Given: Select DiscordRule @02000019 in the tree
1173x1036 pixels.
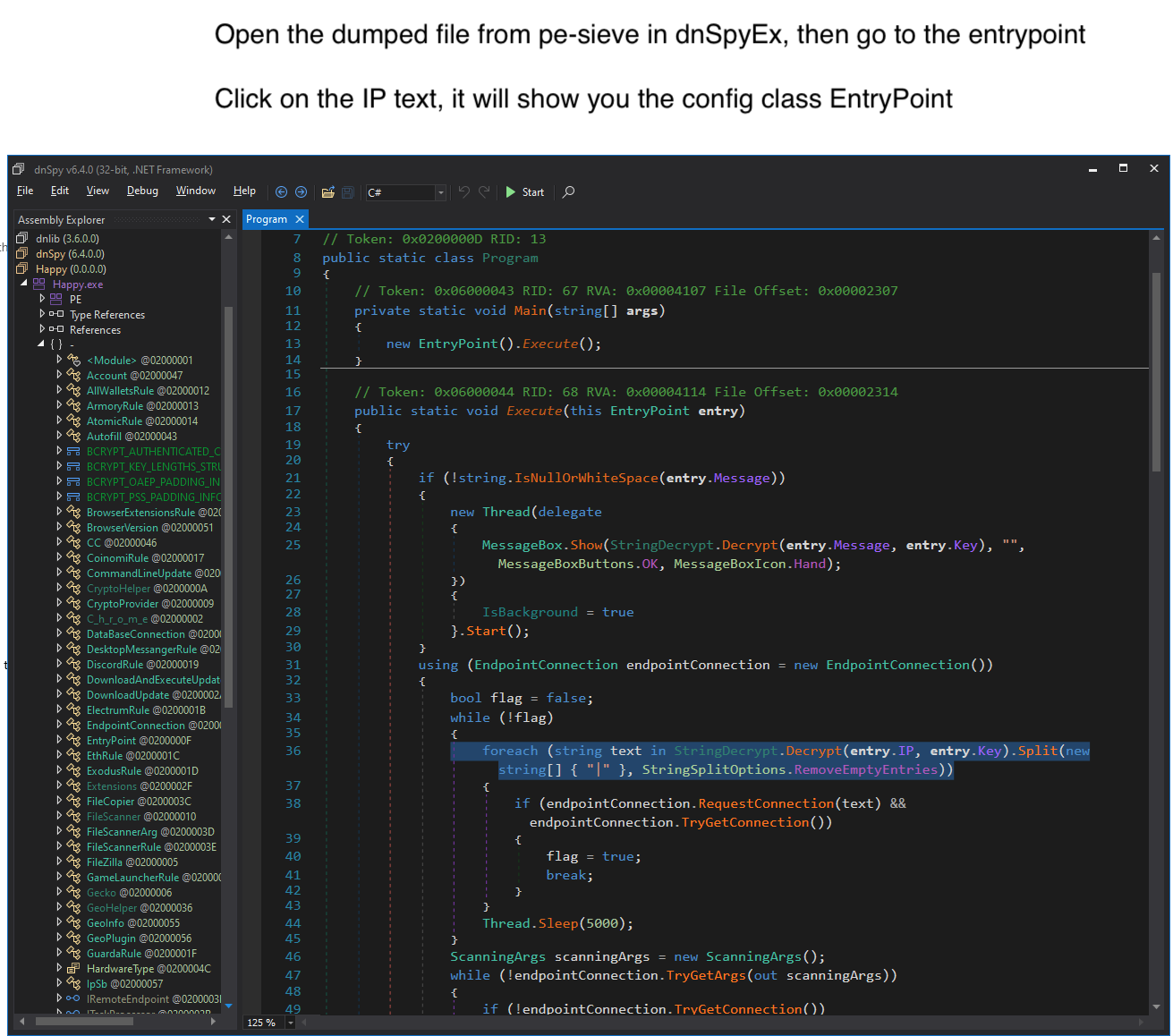Looking at the screenshot, I should pyautogui.click(x=143, y=665).
